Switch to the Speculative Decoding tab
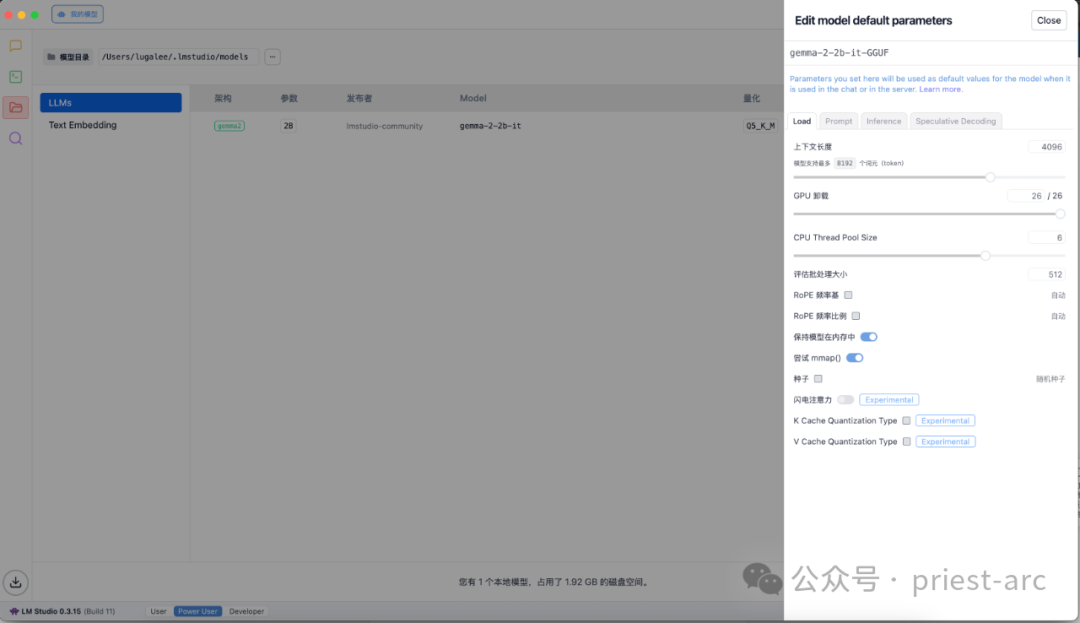This screenshot has height=623, width=1080. 955,121
